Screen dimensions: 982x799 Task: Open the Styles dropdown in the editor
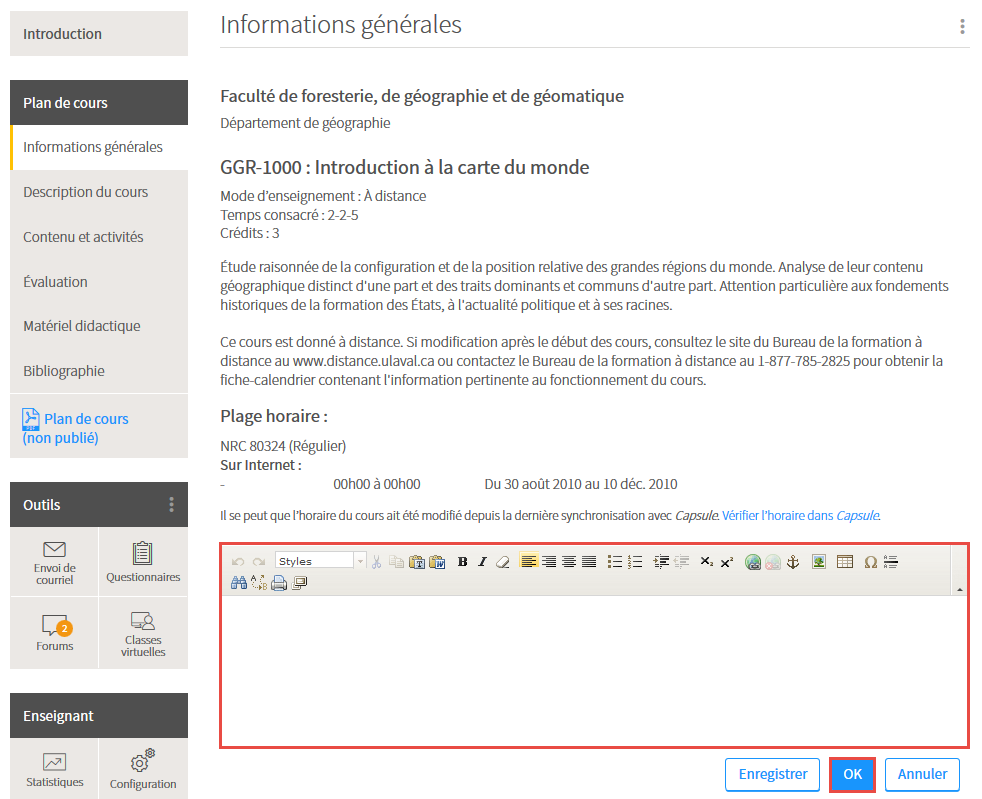pos(320,561)
